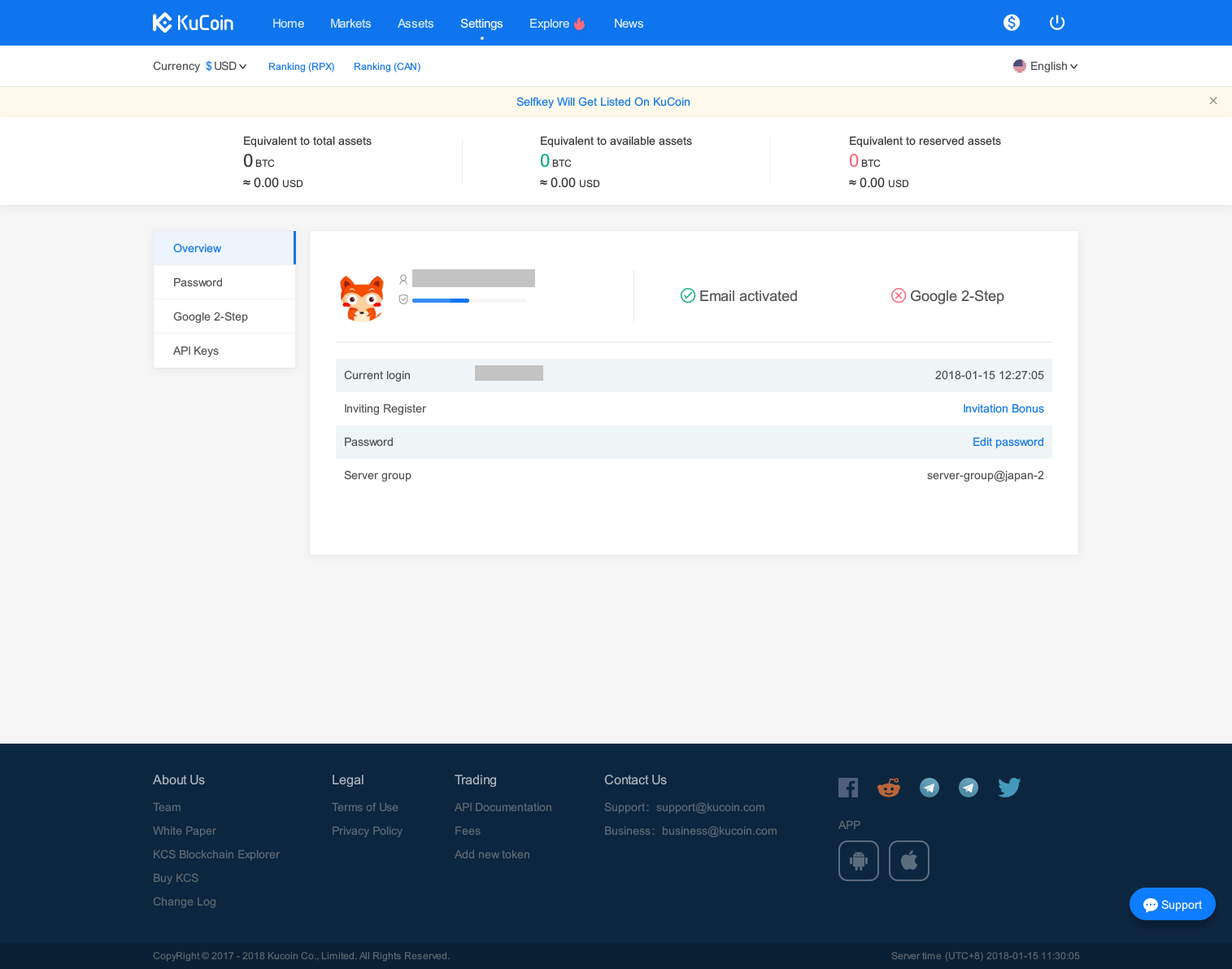Open the Buy KCS footer link
Screen dimensions: 1232x969
(176, 878)
